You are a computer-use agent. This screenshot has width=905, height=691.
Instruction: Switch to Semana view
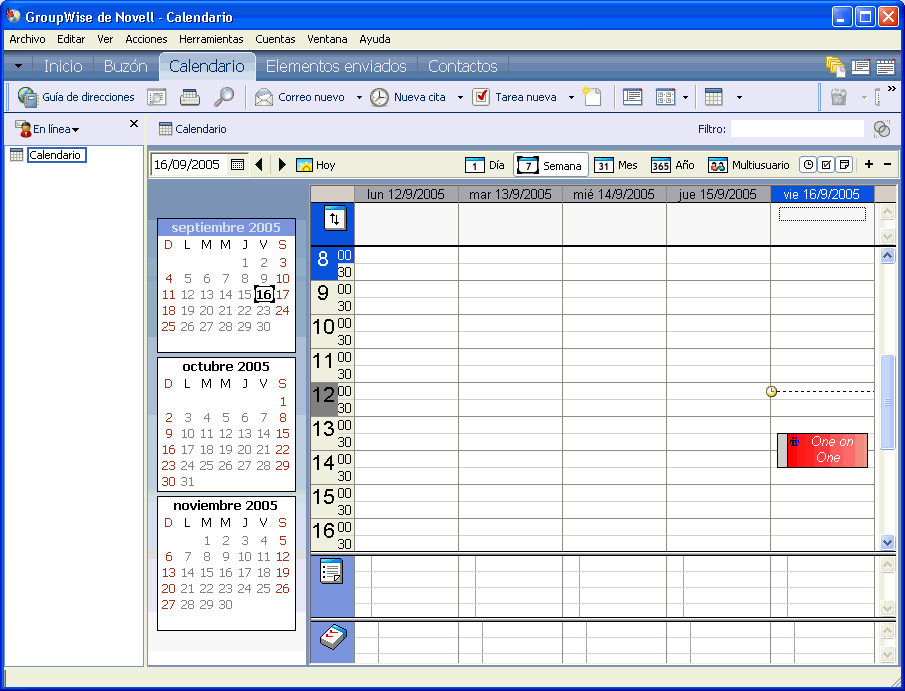pyautogui.click(x=551, y=165)
